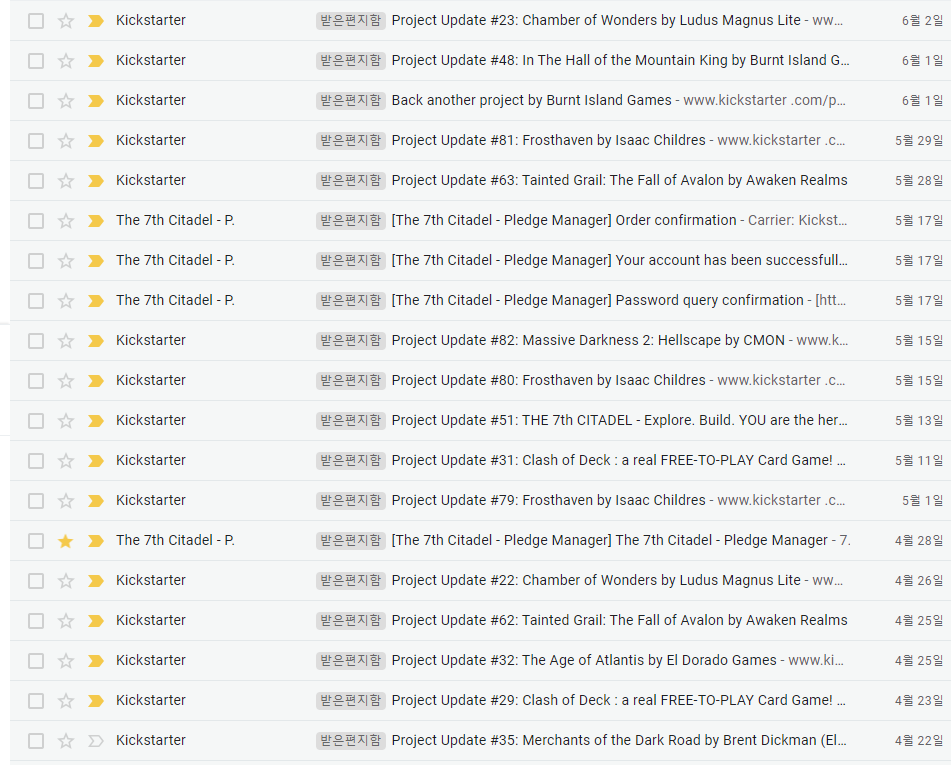Toggle importance marker on Project Update #48 Mountain King
This screenshot has height=765, width=951.
[x=96, y=61]
